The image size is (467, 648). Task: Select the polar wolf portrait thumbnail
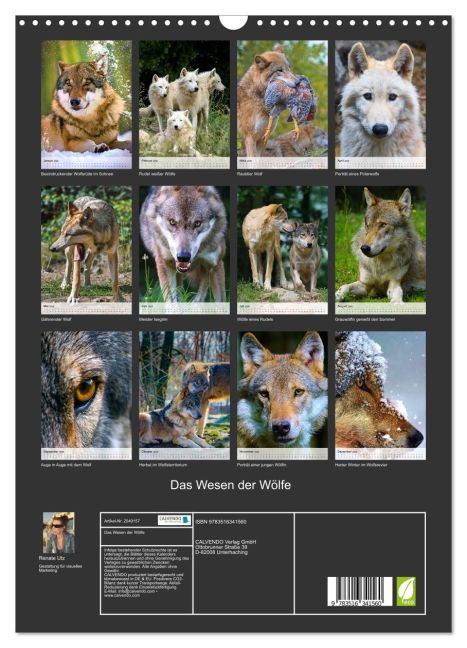[380, 104]
